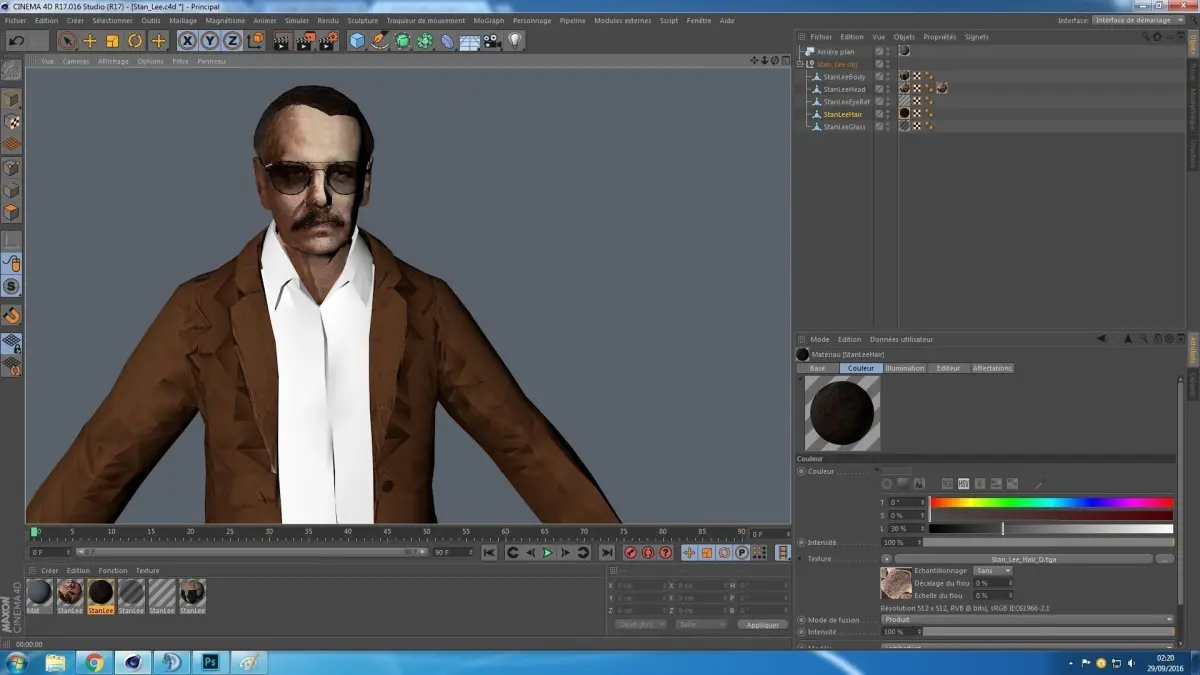Click the Undo arrow in the top toolbar
The height and width of the screenshot is (675, 1200).
tap(16, 41)
